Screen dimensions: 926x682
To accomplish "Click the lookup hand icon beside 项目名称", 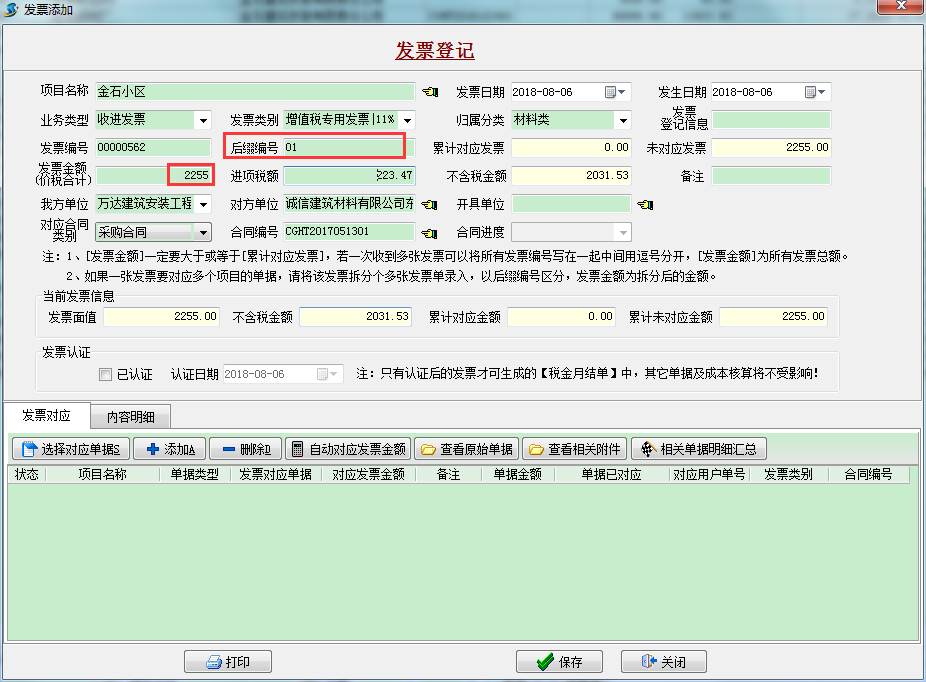I will (430, 92).
